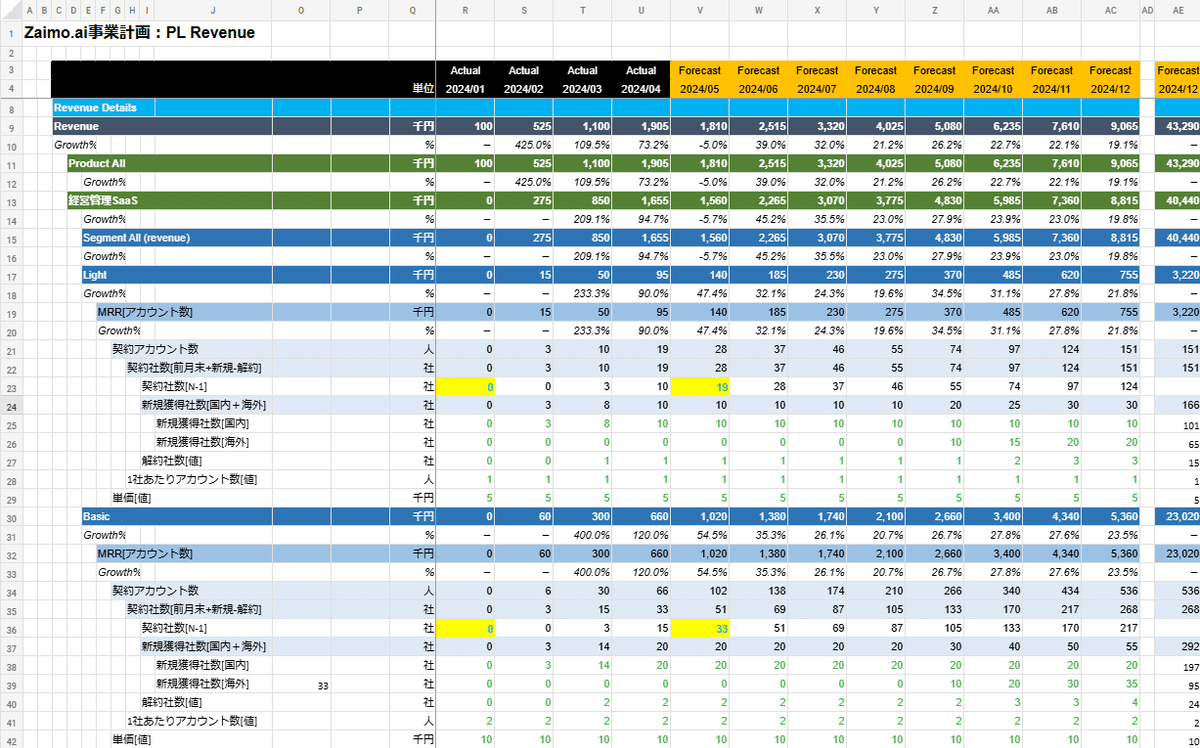The height and width of the screenshot is (748, 1200).
Task: Select column header R
Action: (x=465, y=10)
